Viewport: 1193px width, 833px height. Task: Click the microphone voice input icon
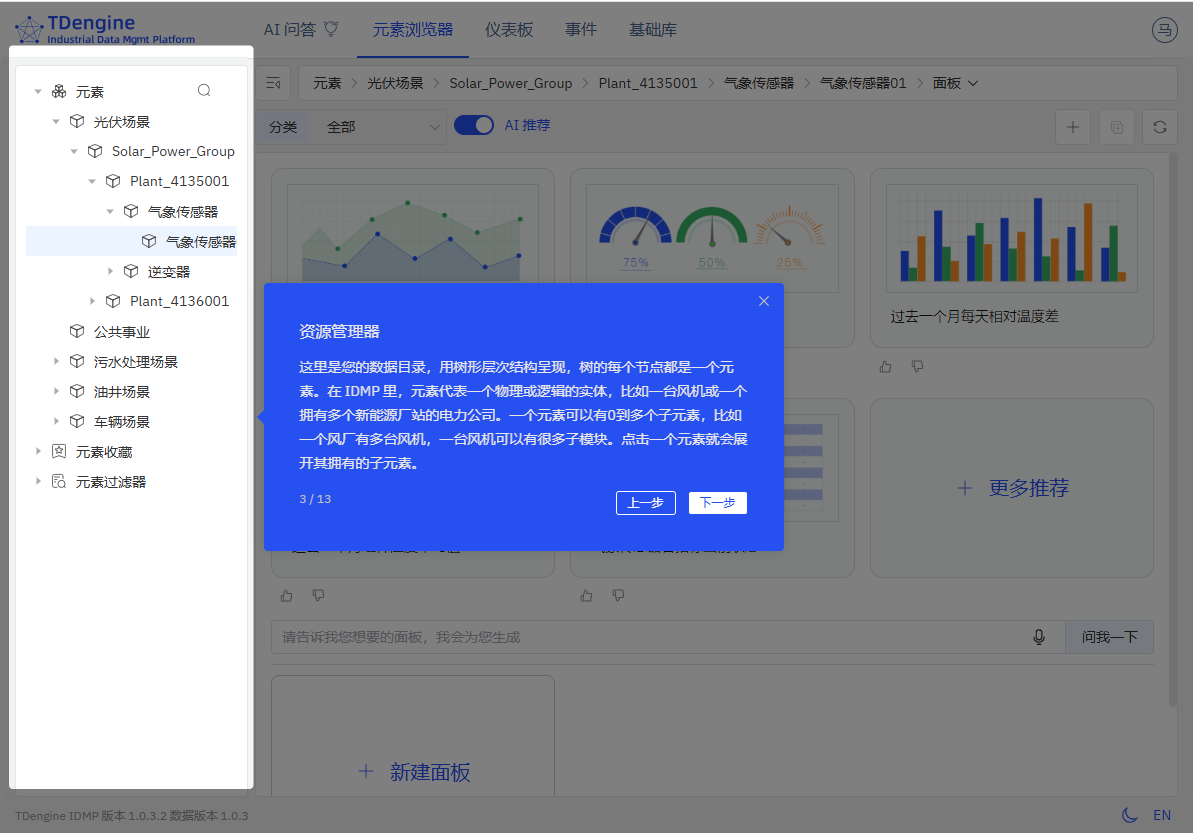click(x=1039, y=637)
